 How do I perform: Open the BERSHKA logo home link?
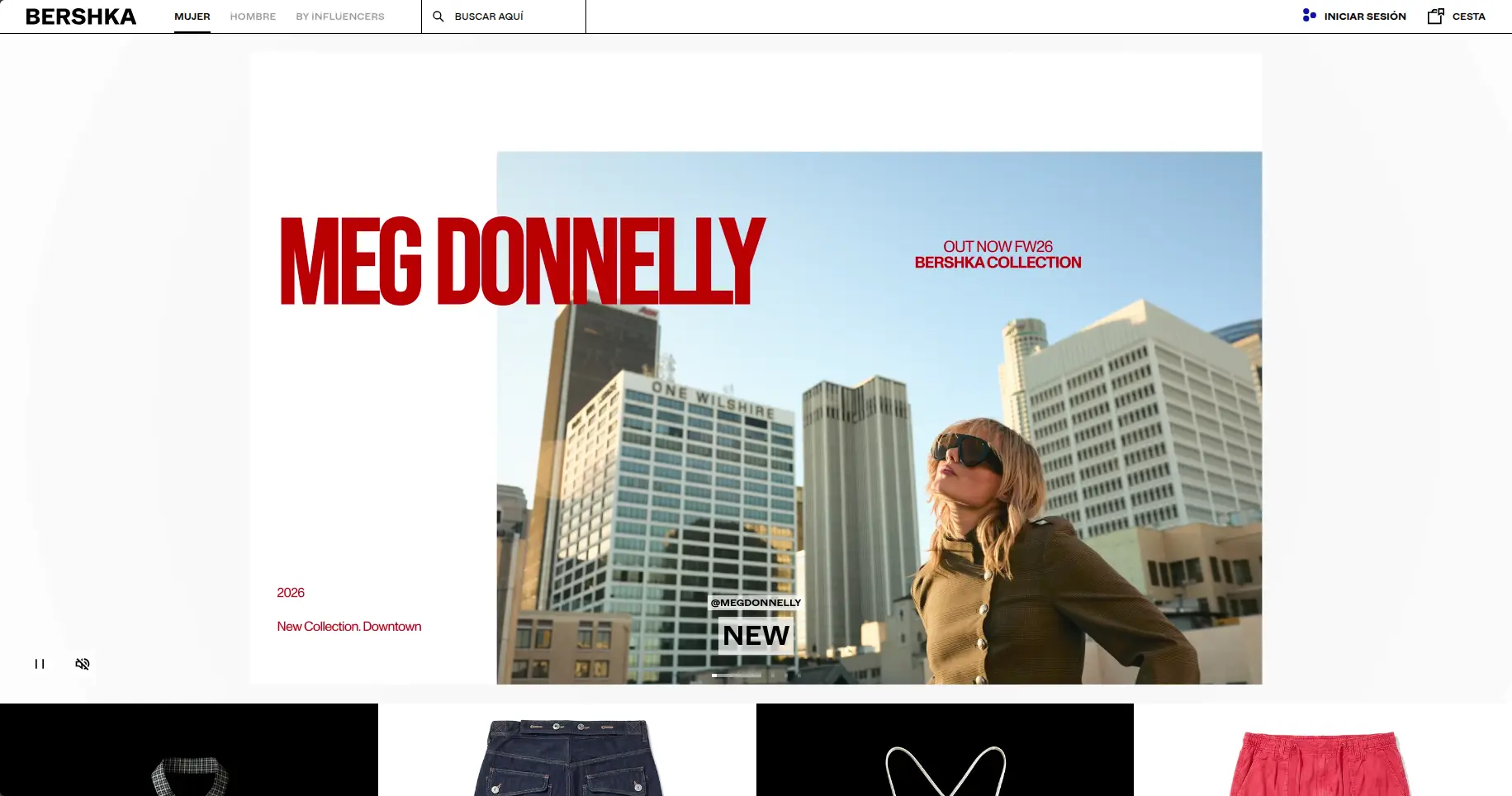(x=81, y=17)
